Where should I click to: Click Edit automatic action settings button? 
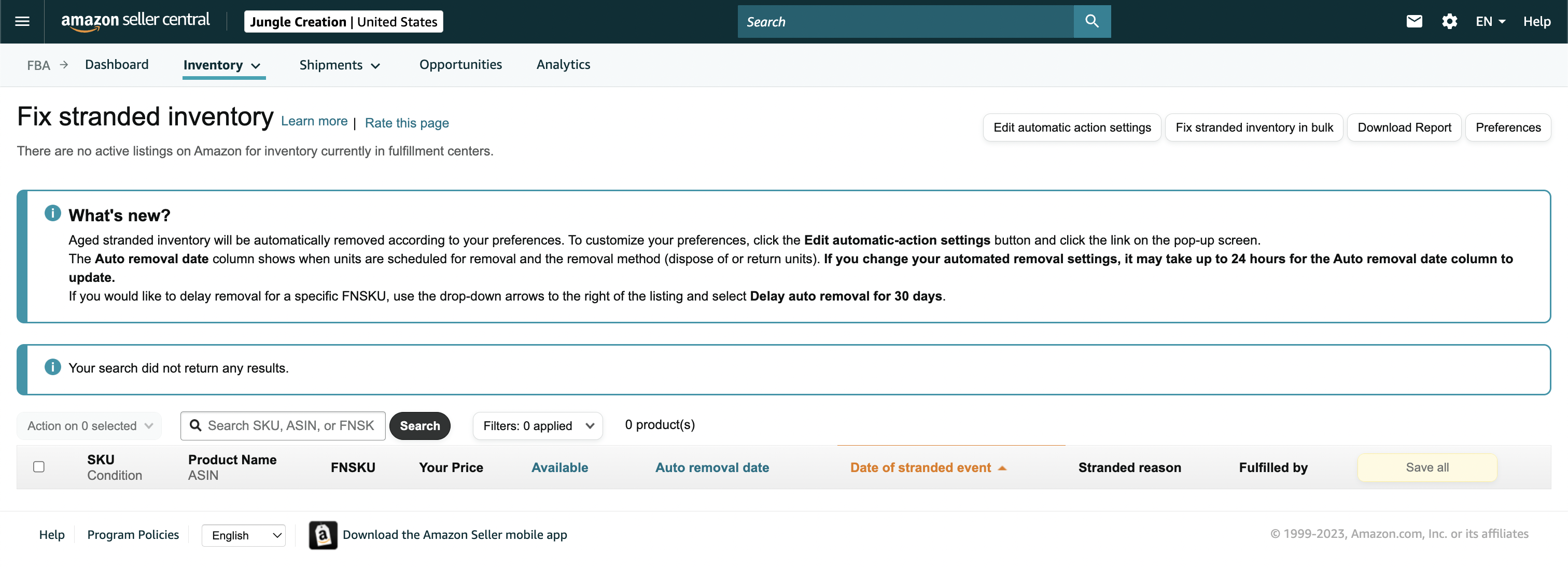[1072, 127]
